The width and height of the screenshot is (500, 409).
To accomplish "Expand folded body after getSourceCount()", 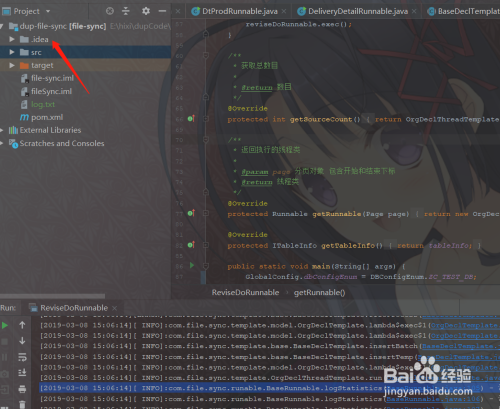I will [368, 119].
